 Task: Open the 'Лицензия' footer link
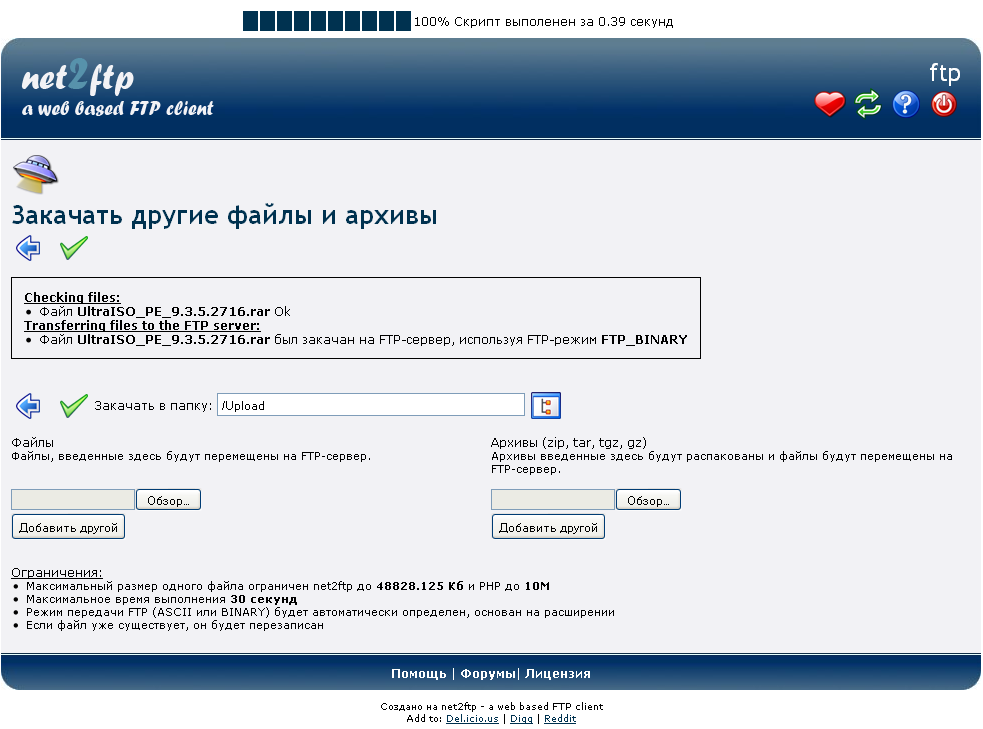(x=557, y=674)
